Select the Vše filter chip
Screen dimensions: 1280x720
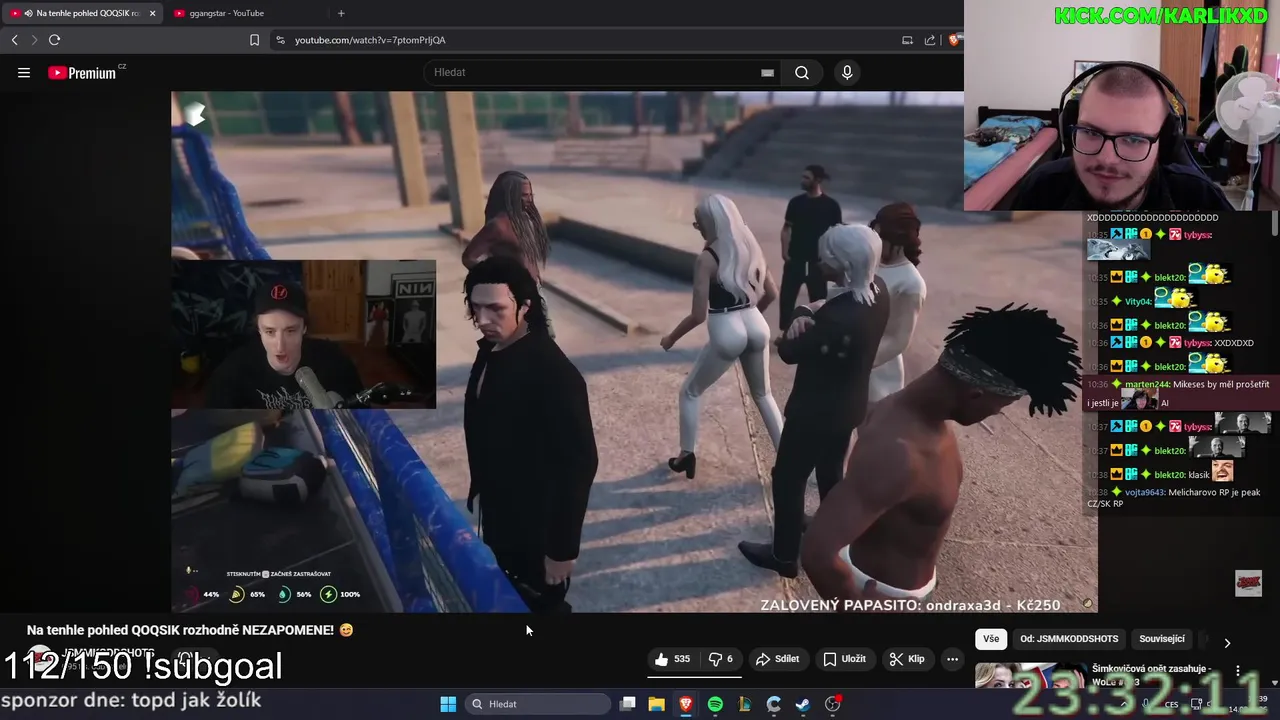pos(990,639)
